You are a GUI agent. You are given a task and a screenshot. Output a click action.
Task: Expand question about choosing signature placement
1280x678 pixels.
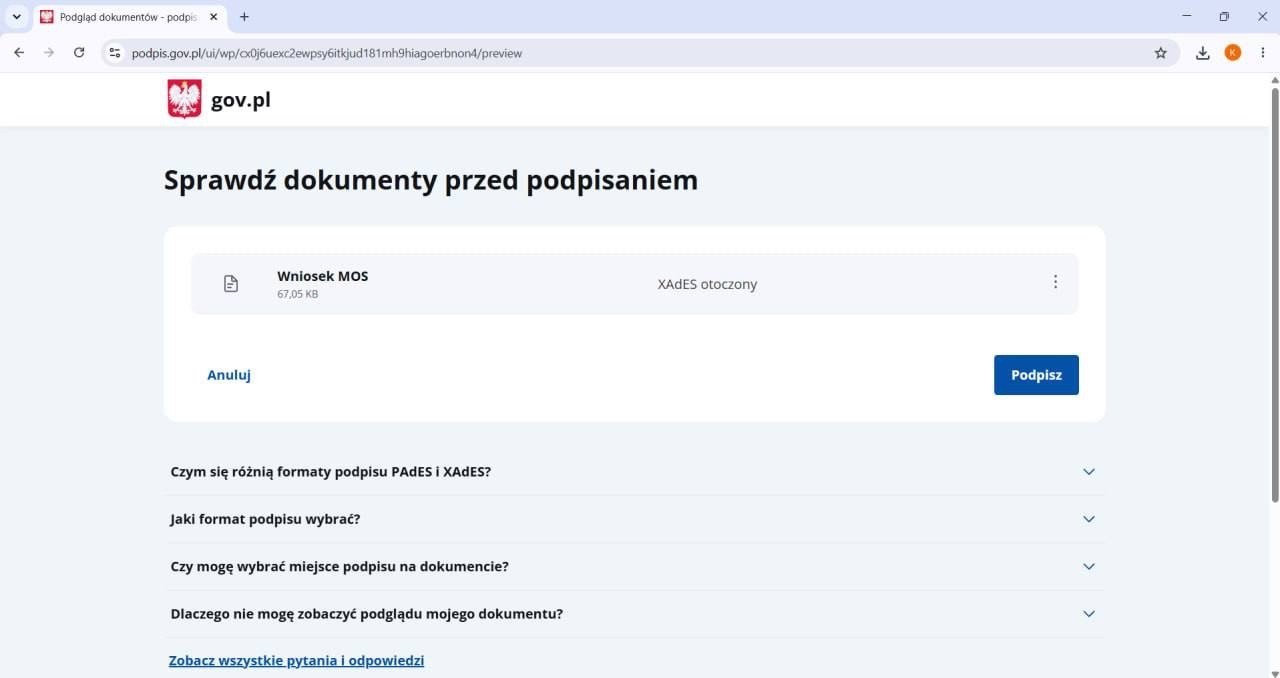[x=634, y=566]
